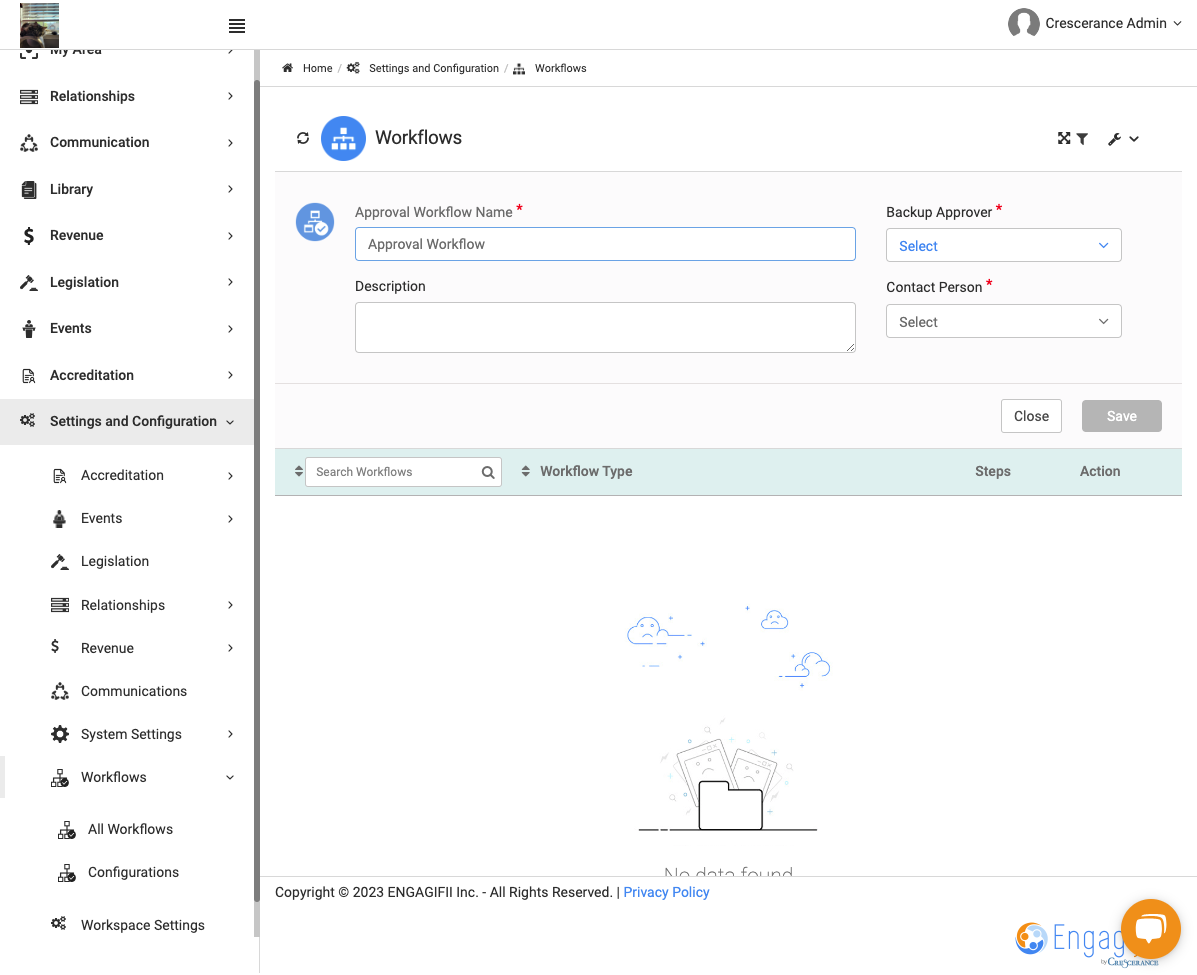Click the Steps column header
The width and height of the screenshot is (1197, 975).
pyautogui.click(x=992, y=472)
